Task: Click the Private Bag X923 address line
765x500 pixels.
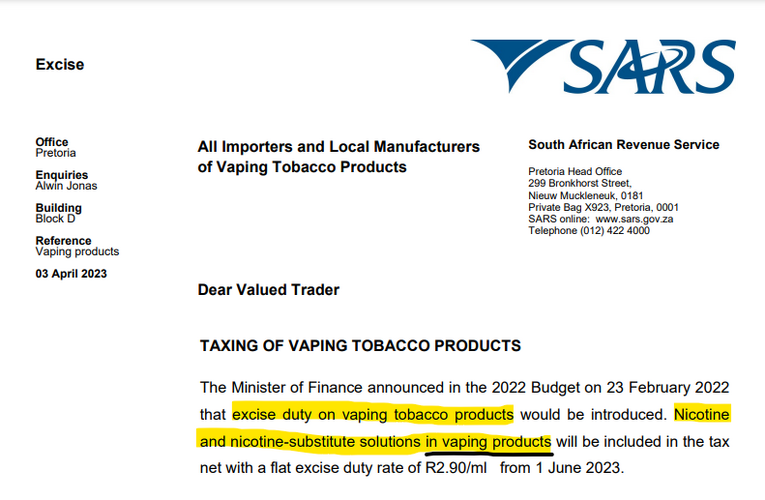Action: pyautogui.click(x=603, y=207)
